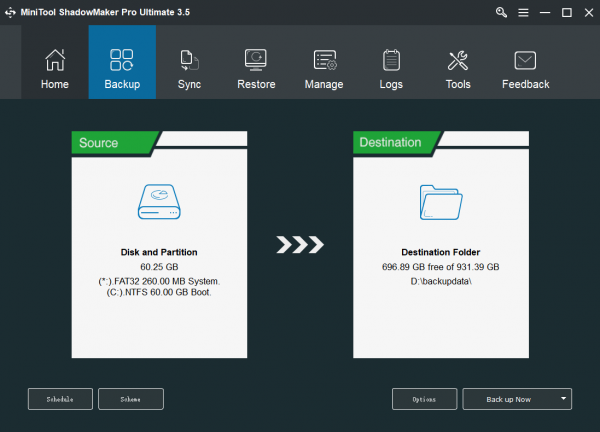Start backup with Back up Now
The width and height of the screenshot is (600, 432).
pos(509,399)
